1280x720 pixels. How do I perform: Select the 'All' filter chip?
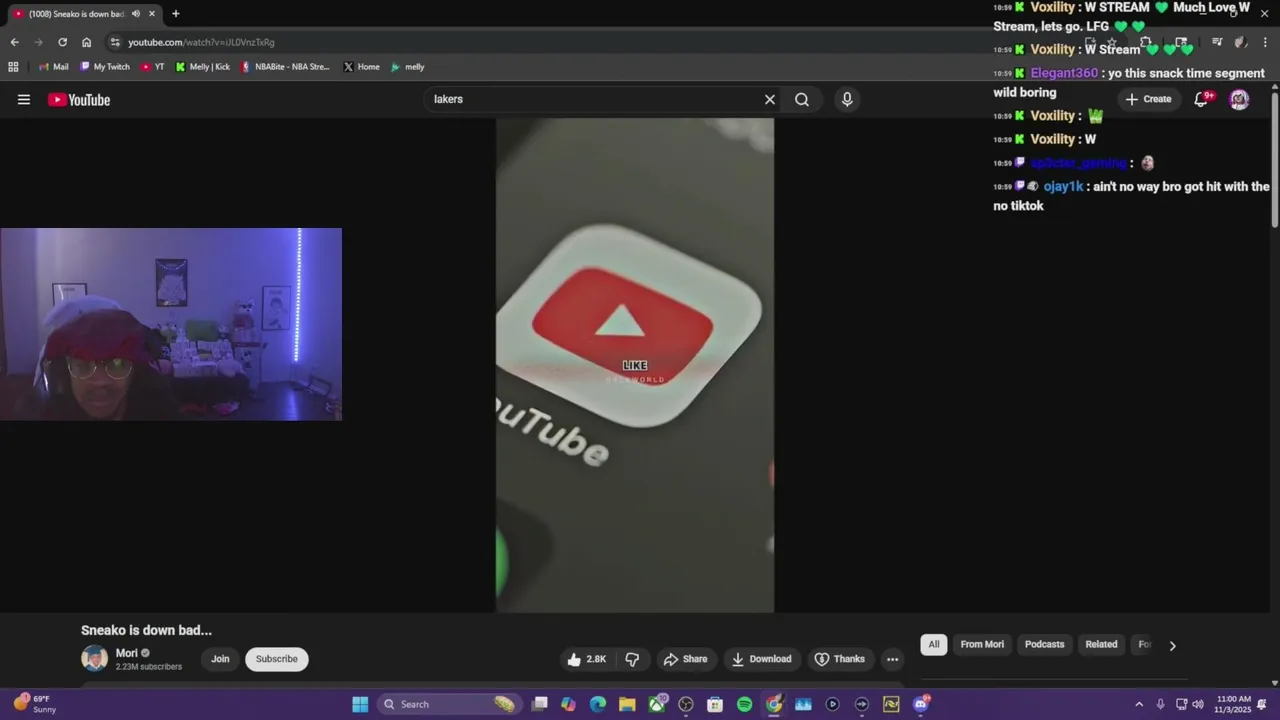click(x=934, y=645)
